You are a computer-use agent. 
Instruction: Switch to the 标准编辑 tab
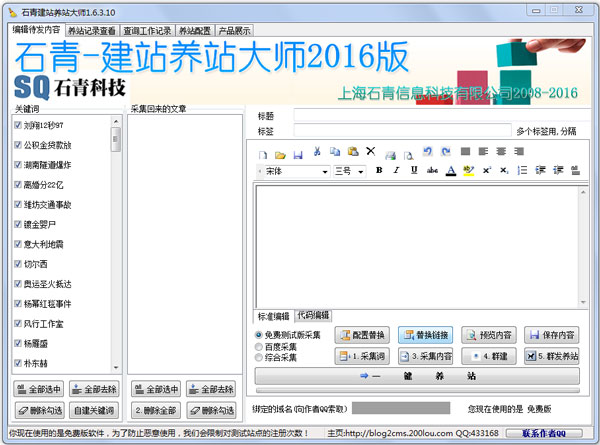(x=273, y=316)
